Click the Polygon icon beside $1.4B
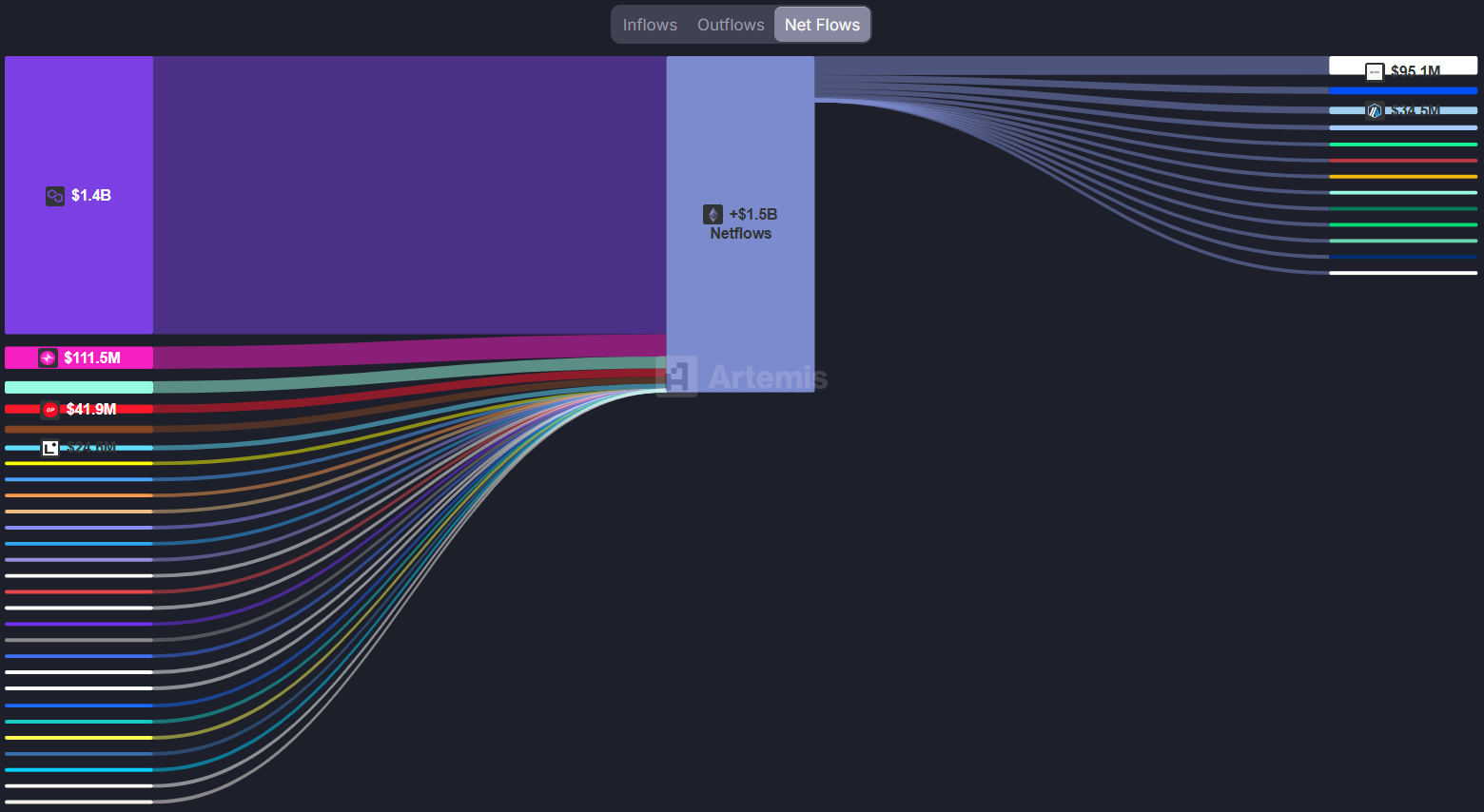1484x812 pixels. pyautogui.click(x=55, y=196)
